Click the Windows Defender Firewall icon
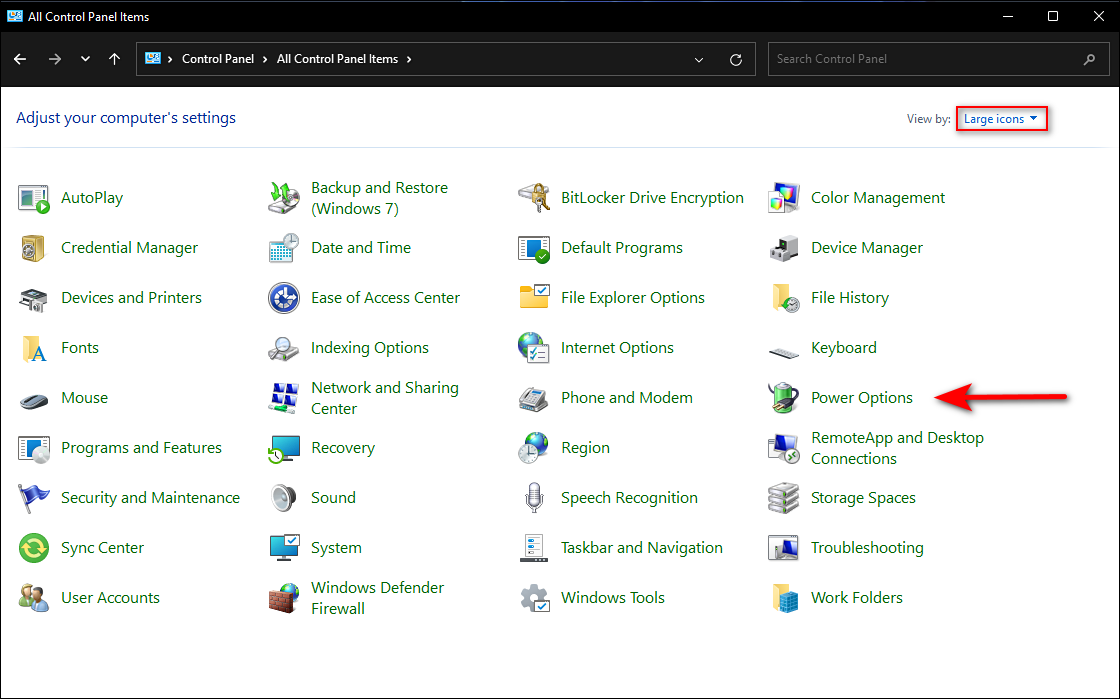1120x699 pixels. click(x=284, y=598)
